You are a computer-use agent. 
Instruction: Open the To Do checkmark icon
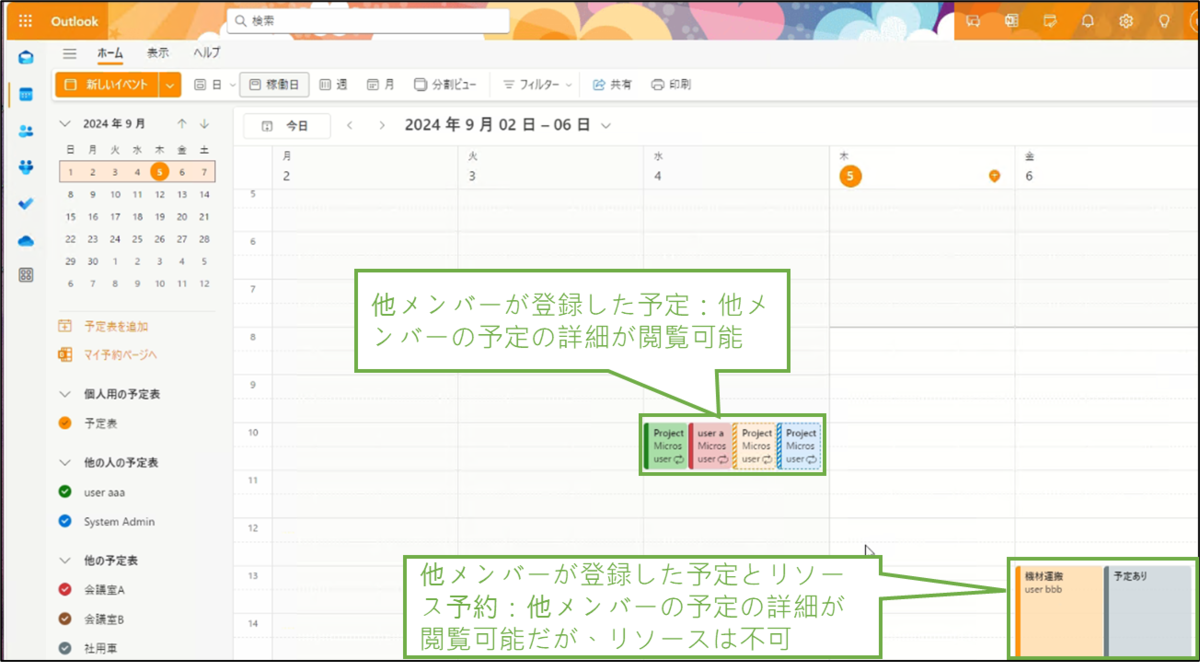(25, 203)
